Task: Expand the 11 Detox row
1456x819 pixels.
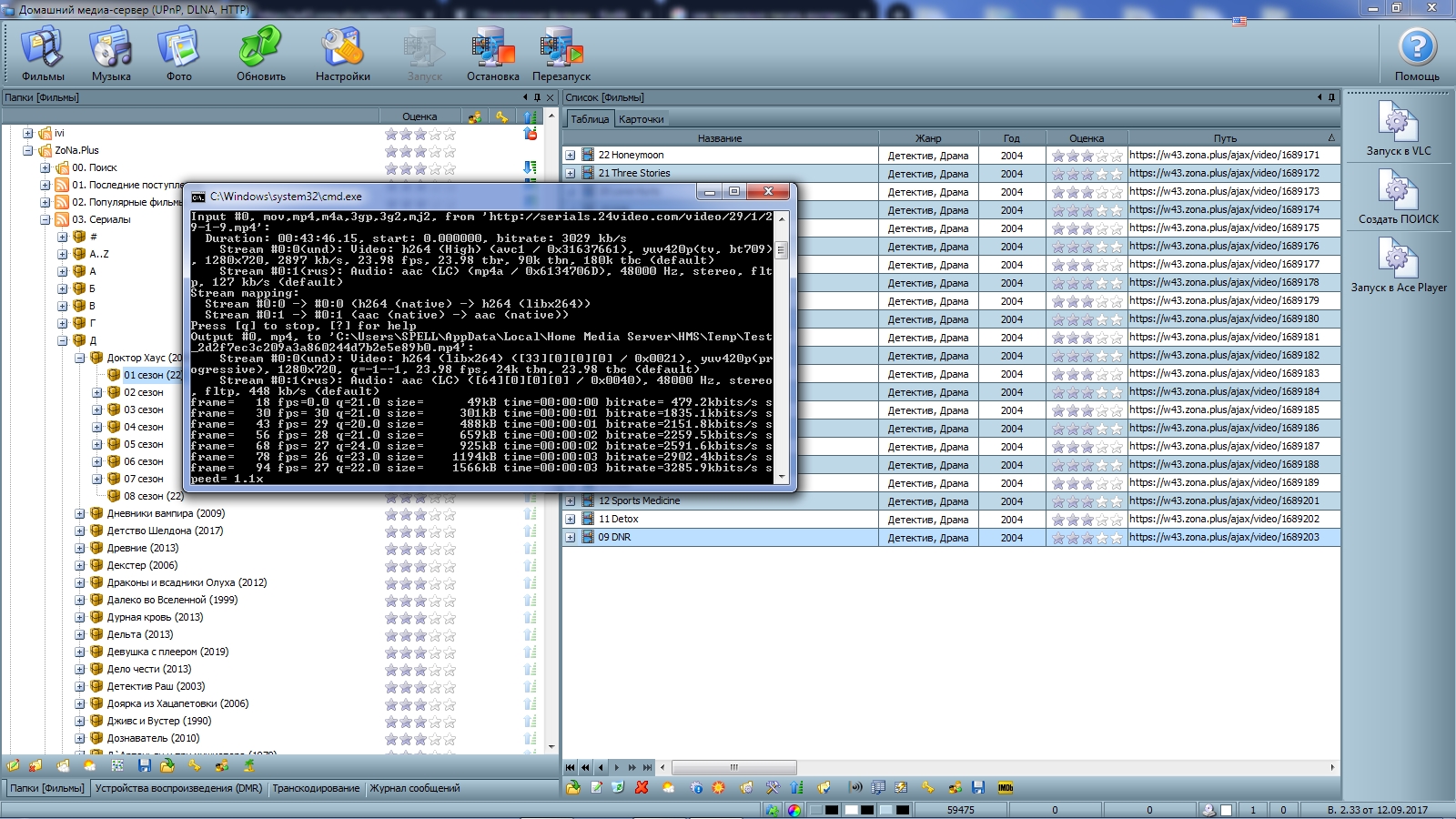Action: 571,520
